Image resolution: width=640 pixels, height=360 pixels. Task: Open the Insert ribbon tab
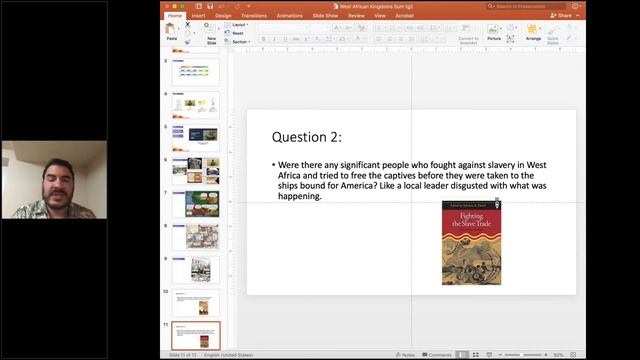pyautogui.click(x=198, y=16)
